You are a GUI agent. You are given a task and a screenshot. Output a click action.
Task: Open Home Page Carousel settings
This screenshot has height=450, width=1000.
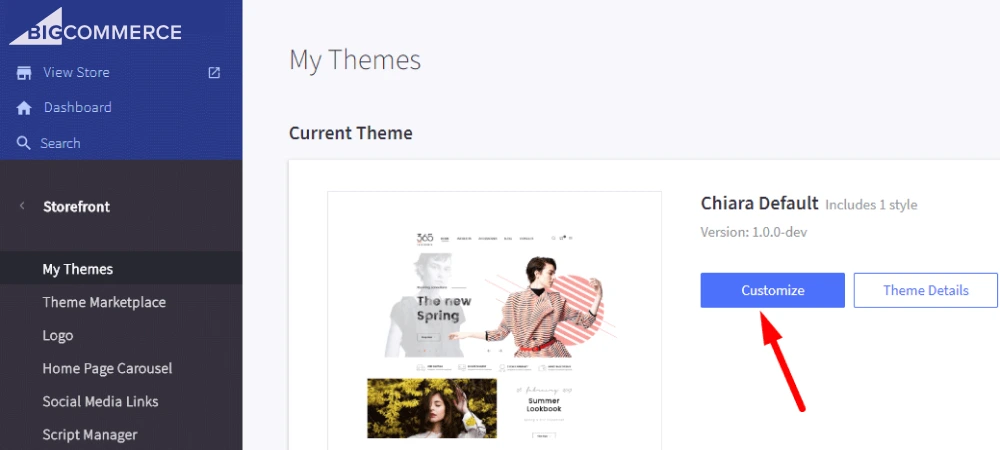click(107, 368)
